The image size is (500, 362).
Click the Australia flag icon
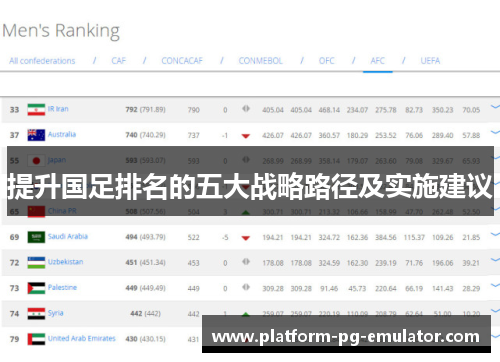click(36, 135)
